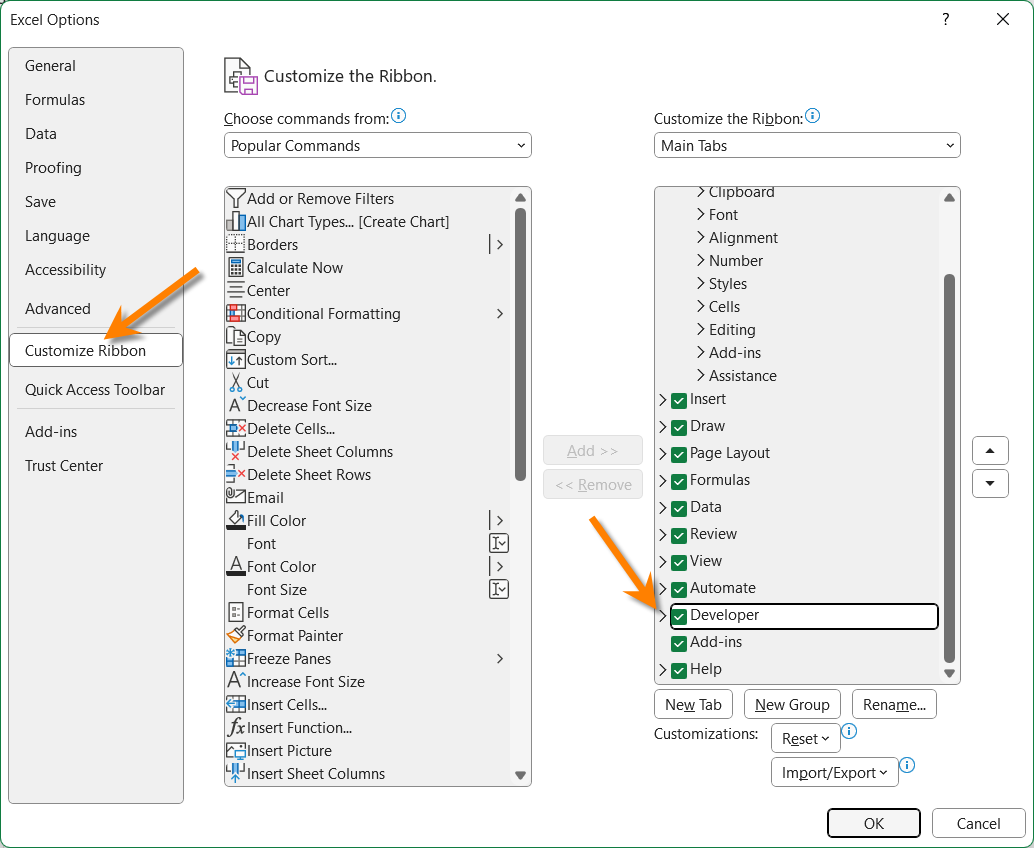1034x848 pixels.
Task: Open the Customize the Ribbon Main Tabs dropdown
Action: (x=807, y=145)
